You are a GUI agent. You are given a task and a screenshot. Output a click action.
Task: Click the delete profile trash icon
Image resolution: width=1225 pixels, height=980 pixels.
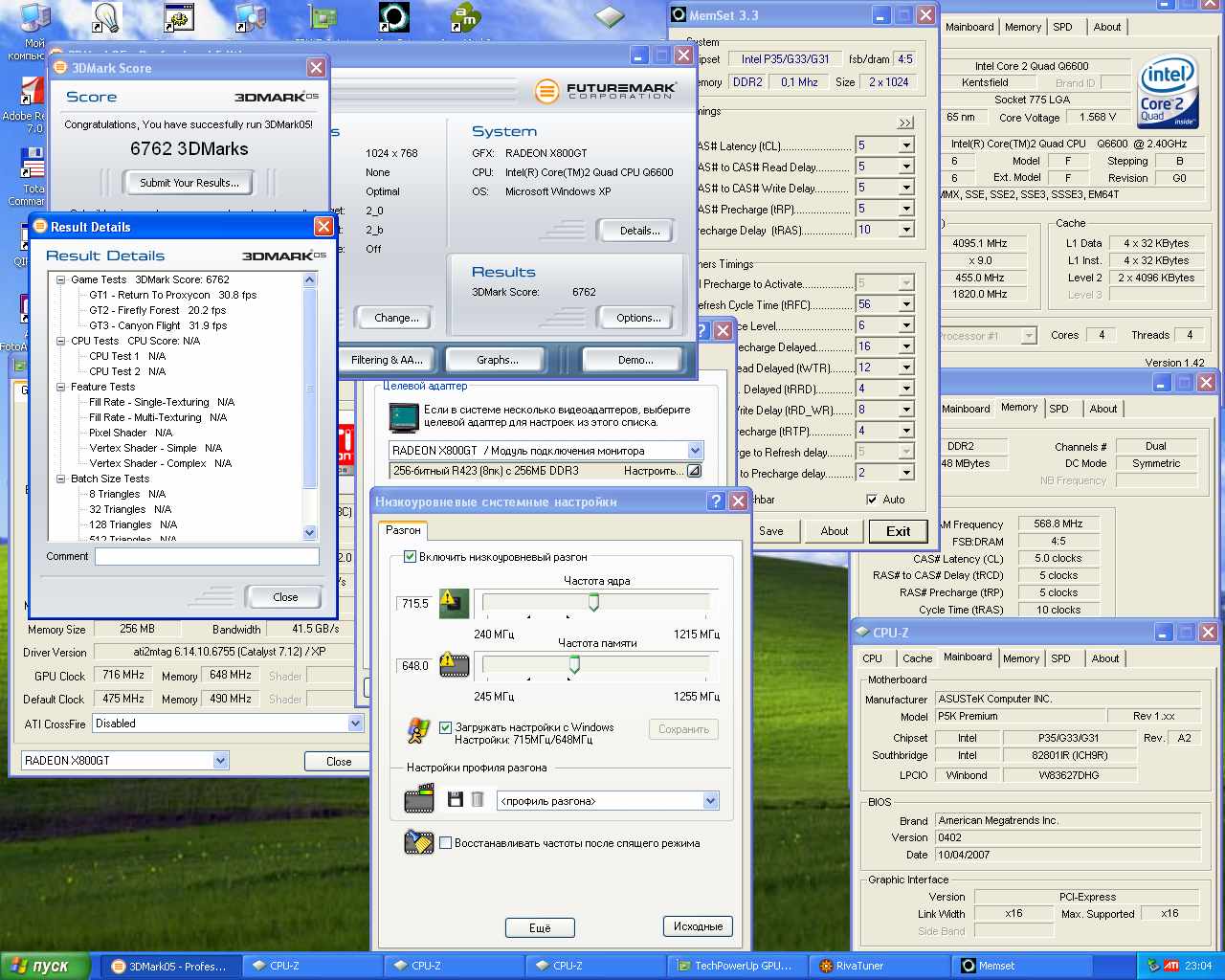coord(477,800)
